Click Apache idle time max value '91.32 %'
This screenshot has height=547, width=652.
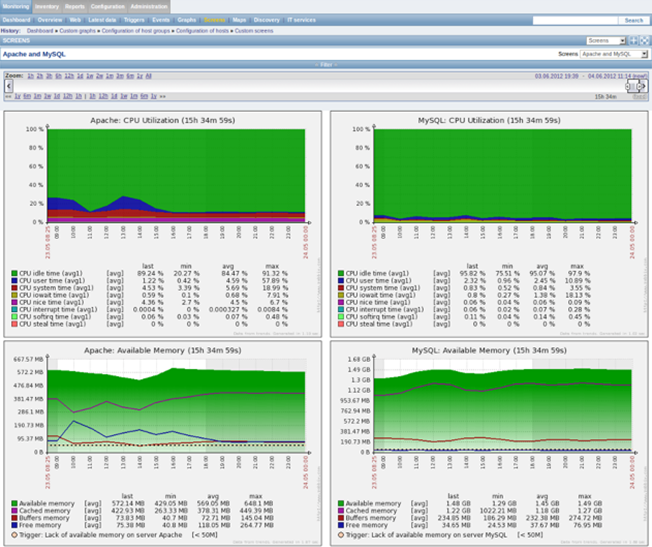pyautogui.click(x=274, y=273)
